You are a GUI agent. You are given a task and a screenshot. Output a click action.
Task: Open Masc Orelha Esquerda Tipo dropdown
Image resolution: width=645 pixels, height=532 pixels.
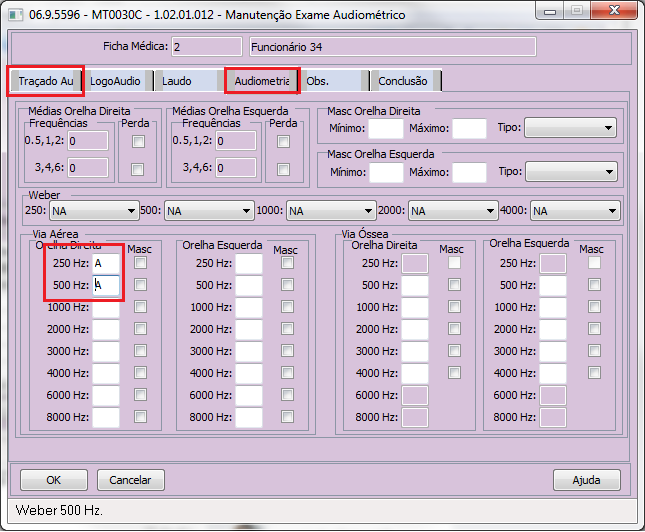(x=572, y=172)
